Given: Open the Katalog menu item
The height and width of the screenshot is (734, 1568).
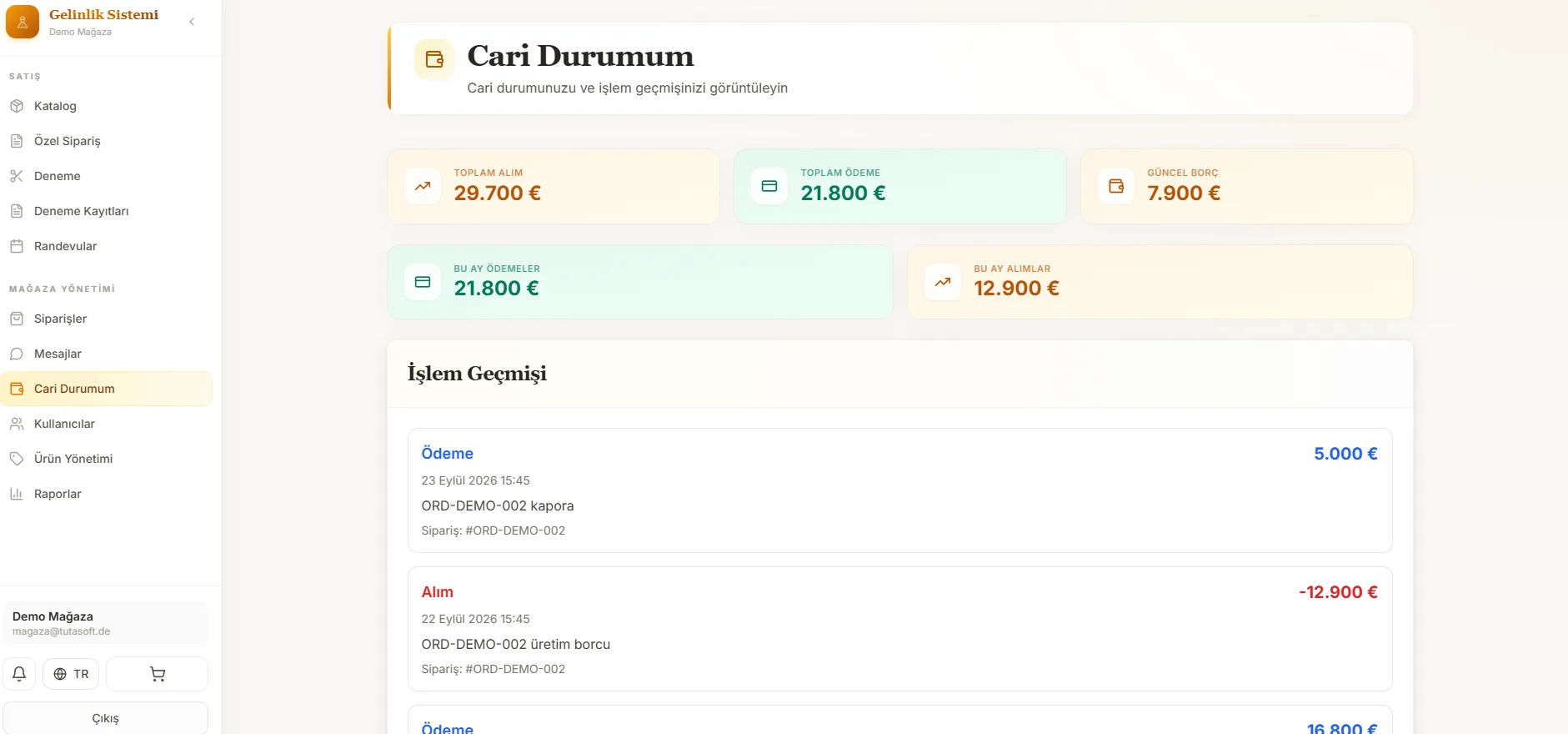Looking at the screenshot, I should 107,106.
